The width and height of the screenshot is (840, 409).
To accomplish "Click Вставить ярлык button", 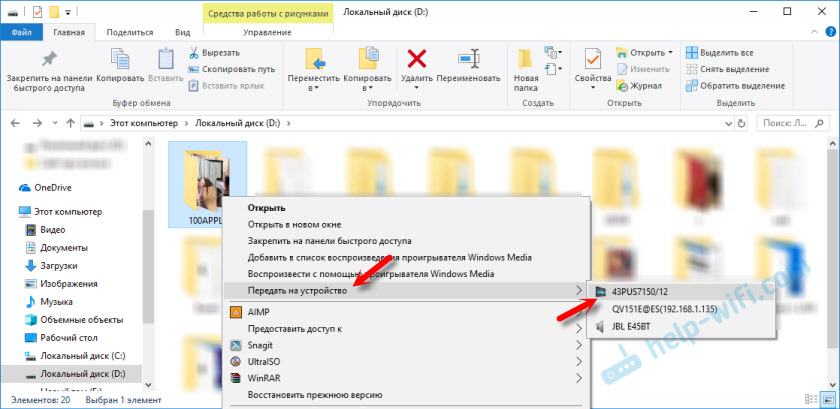I will [226, 85].
